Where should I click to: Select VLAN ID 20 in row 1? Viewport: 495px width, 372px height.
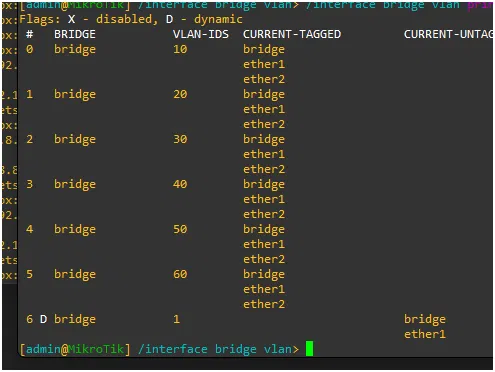pyautogui.click(x=180, y=94)
